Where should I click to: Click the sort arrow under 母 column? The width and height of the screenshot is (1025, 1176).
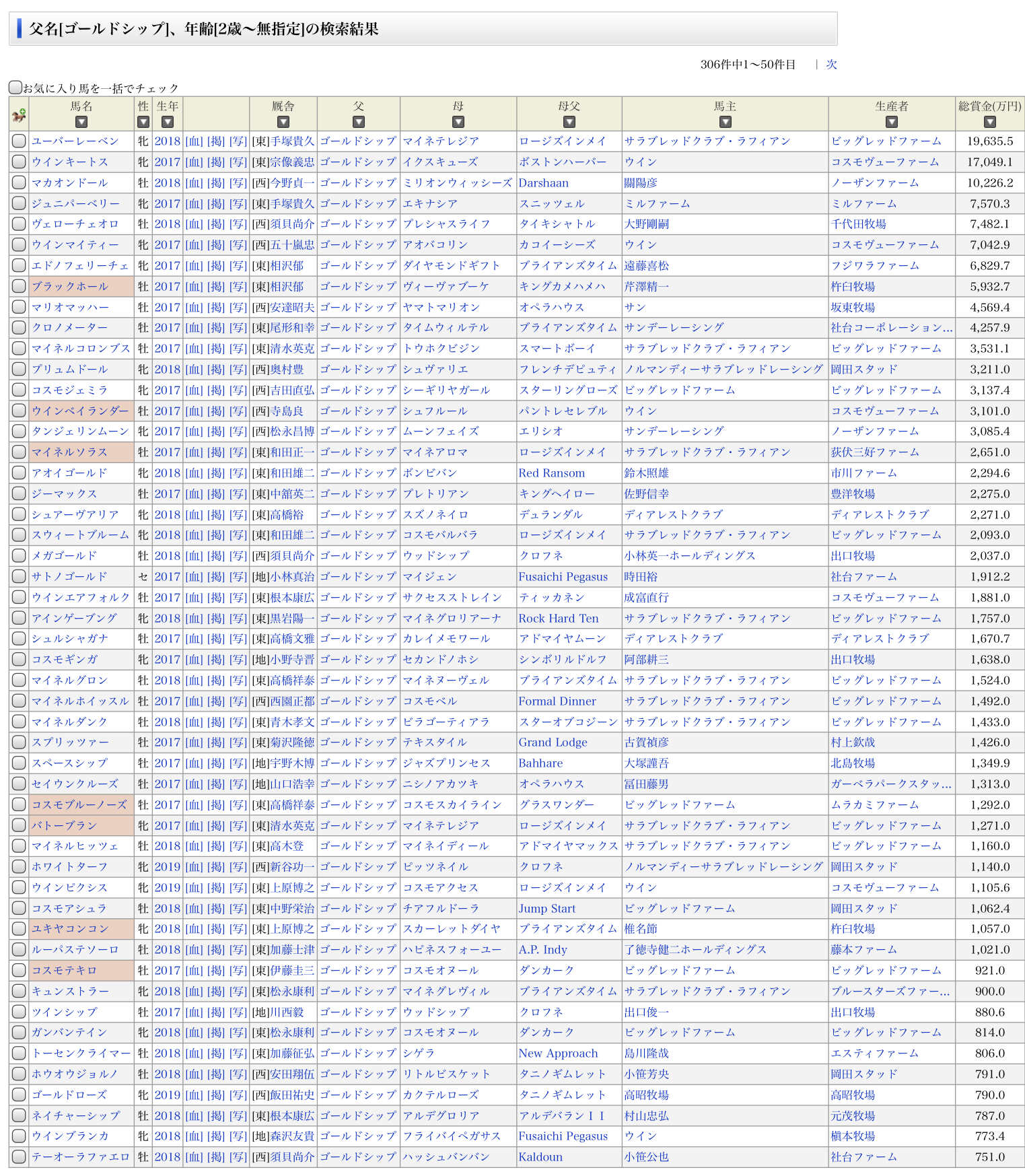click(458, 122)
